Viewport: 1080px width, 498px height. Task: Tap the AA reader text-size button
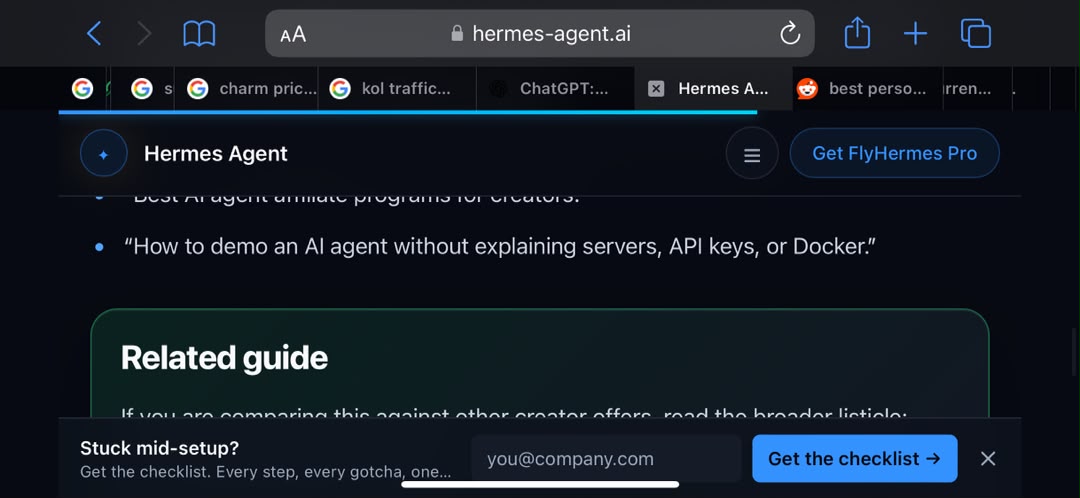(293, 34)
